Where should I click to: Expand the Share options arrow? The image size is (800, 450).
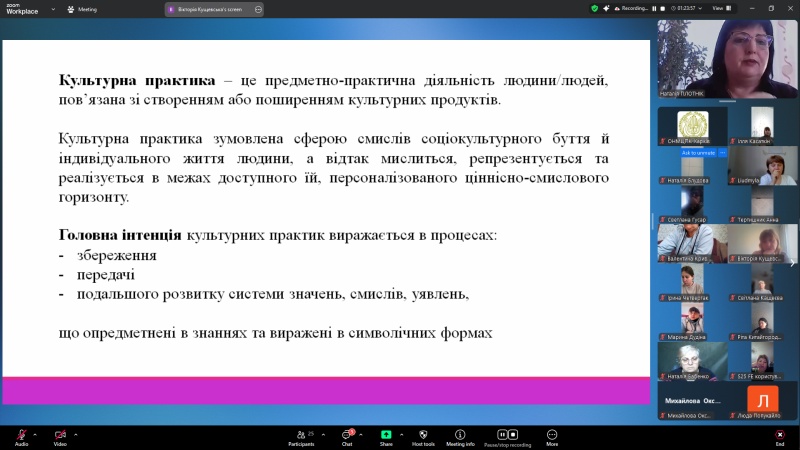pos(401,434)
